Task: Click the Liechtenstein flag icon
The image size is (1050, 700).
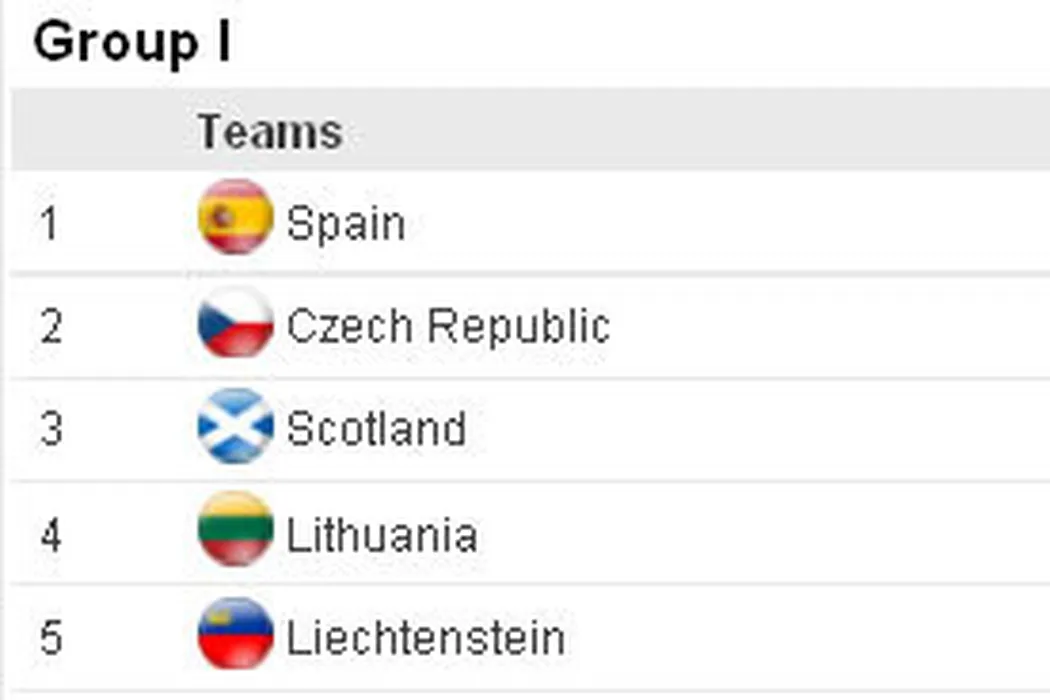Action: click(235, 634)
